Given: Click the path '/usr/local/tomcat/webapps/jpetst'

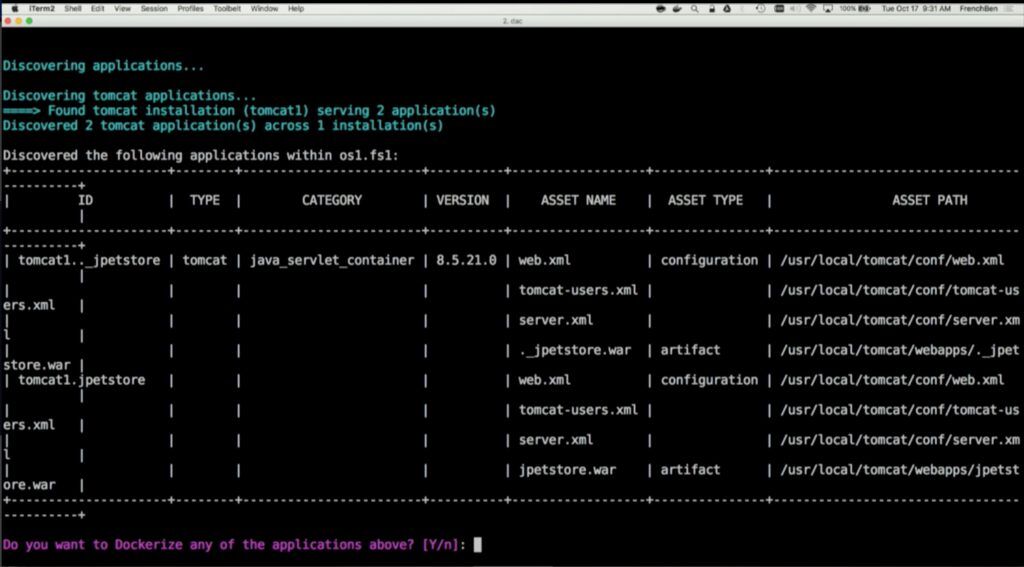Looking at the screenshot, I should pyautogui.click(x=900, y=470).
